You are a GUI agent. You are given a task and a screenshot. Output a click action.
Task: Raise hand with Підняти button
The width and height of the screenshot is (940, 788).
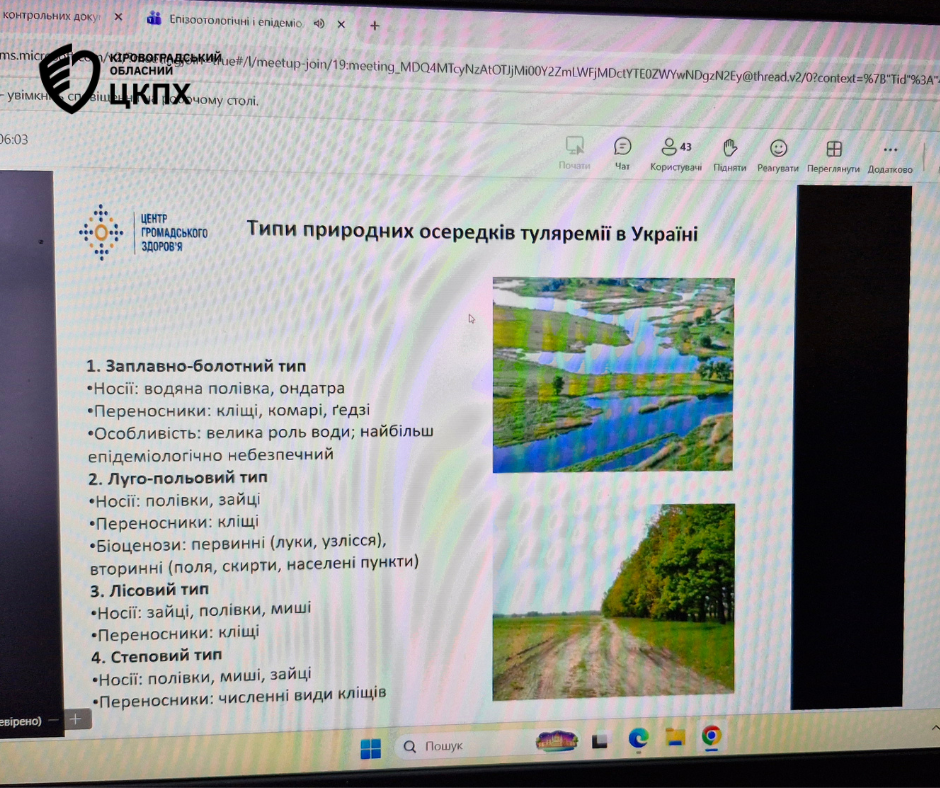(x=730, y=153)
